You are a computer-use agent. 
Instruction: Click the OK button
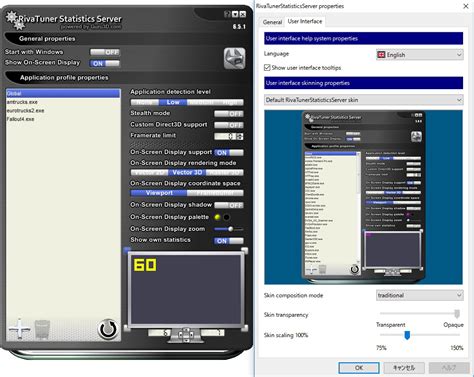pos(359,368)
